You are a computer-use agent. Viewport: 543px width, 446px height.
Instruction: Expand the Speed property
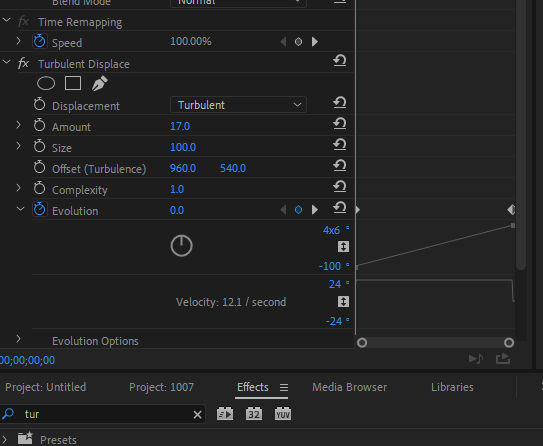coord(19,41)
